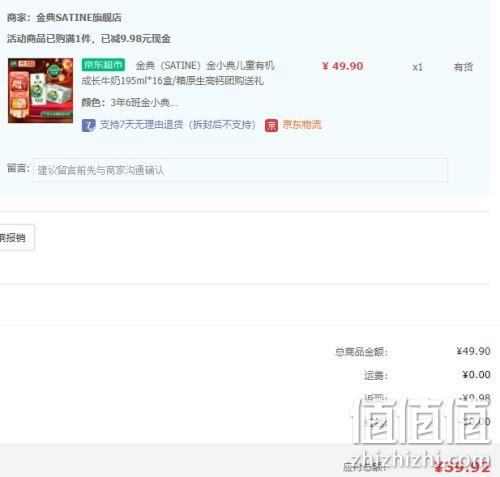Viewport: 500px width, 477px height.
Task: Click 颜色: 3年6班金小典 variant text
Action: [130, 102]
